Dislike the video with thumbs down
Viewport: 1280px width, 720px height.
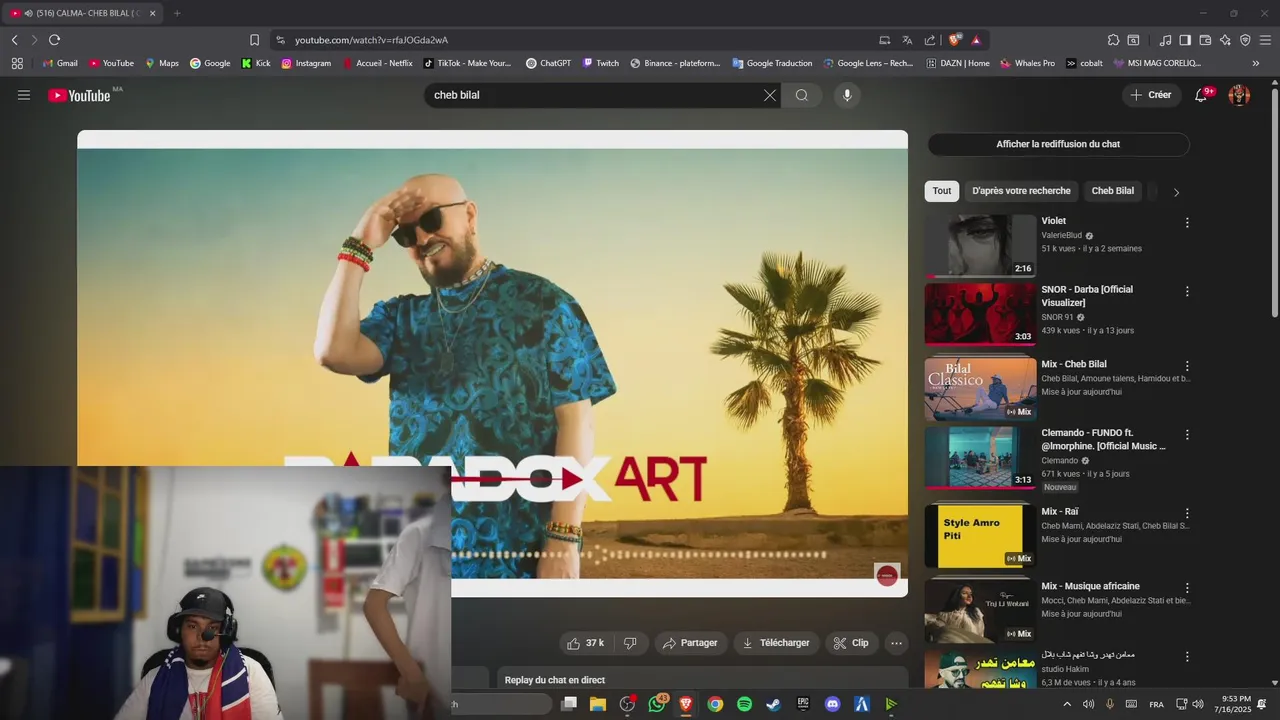pos(630,643)
